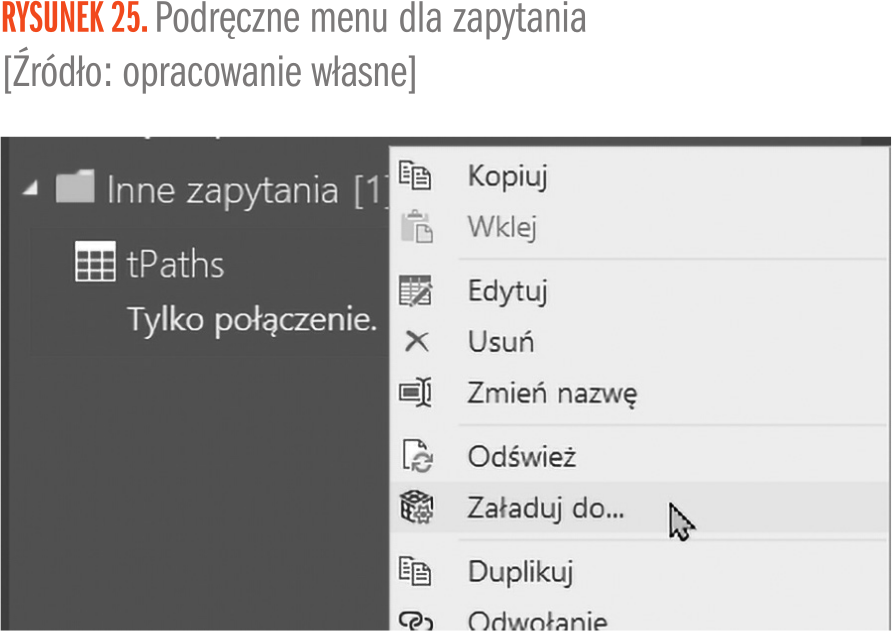Click the Edytuj pencil-table icon
This screenshot has width=892, height=631.
coord(415,292)
